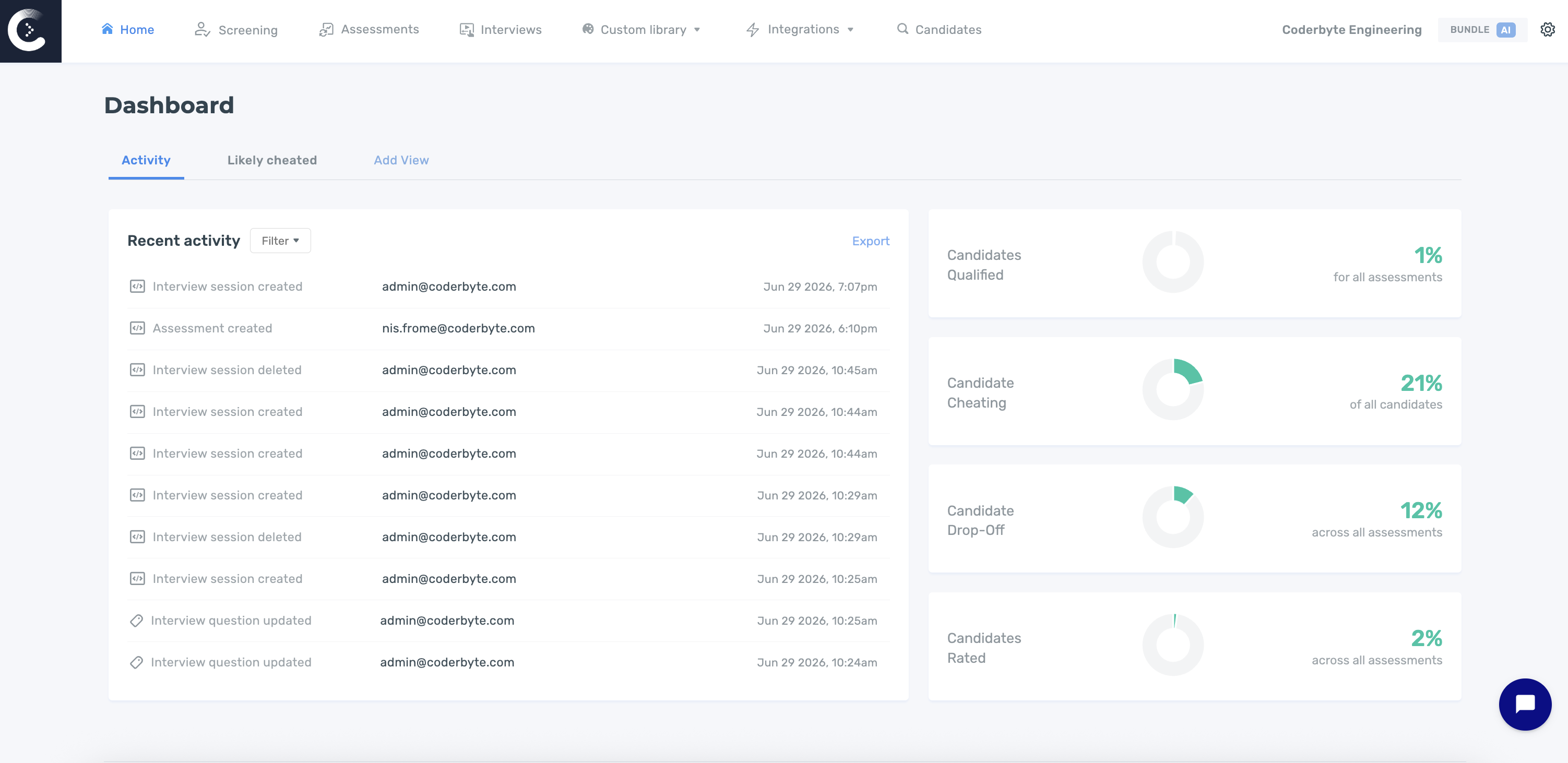Click the Candidate Cheating donut chart
Screen dimensions: 1568x763
click(x=1173, y=389)
